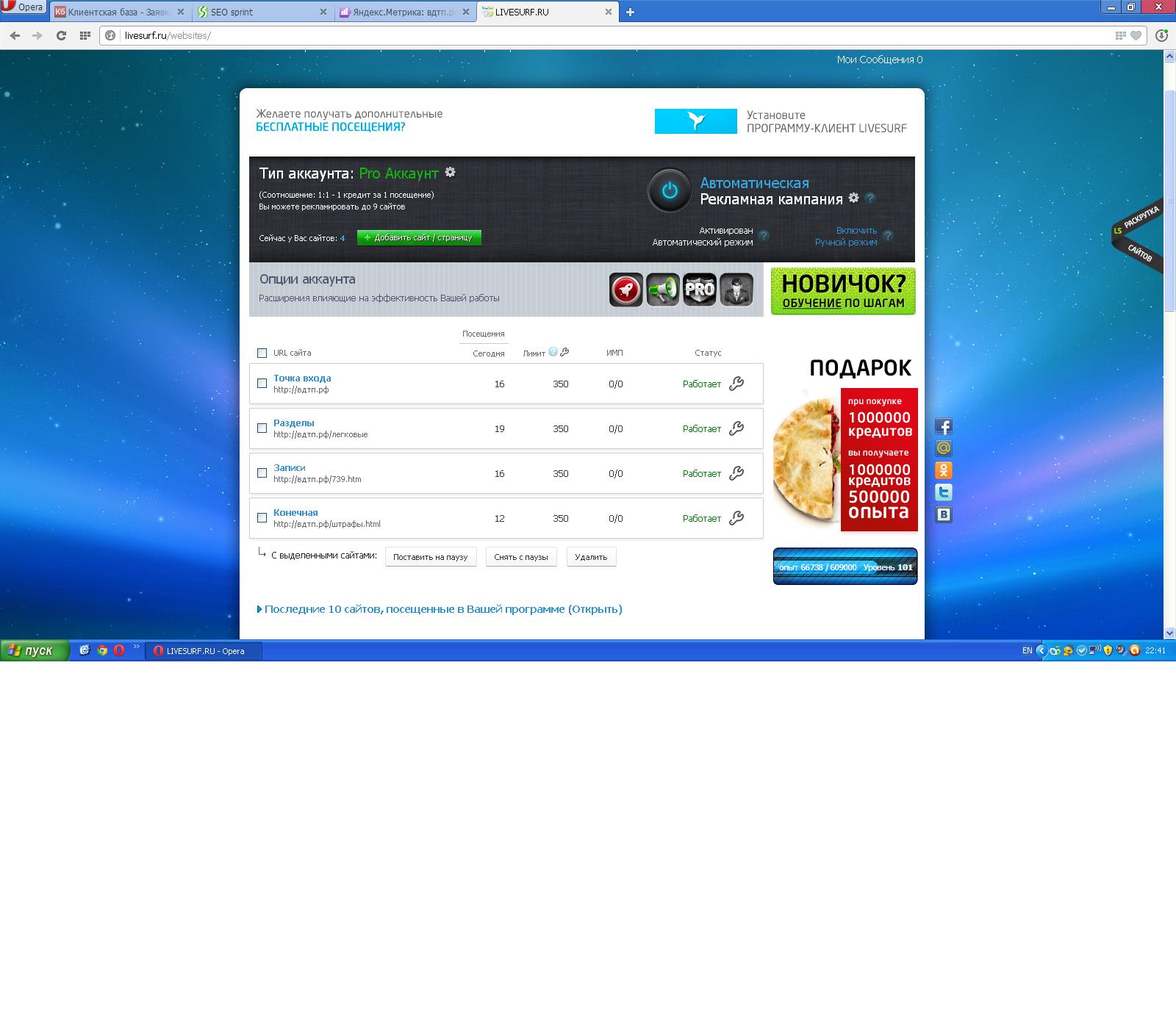
Task: Open Opera Speed Dial grid icon
Action: tap(85, 35)
